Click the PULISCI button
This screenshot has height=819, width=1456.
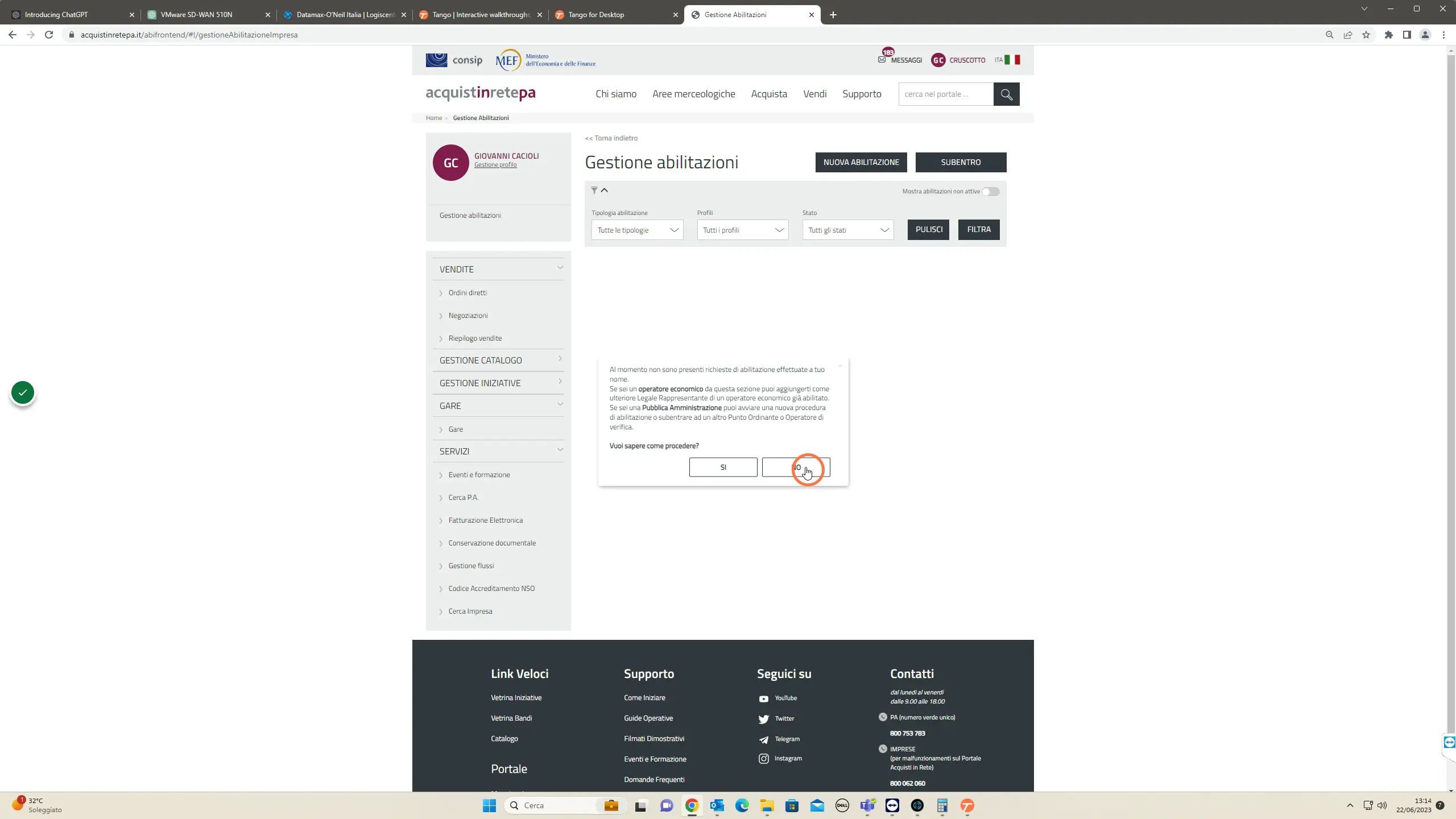(929, 230)
